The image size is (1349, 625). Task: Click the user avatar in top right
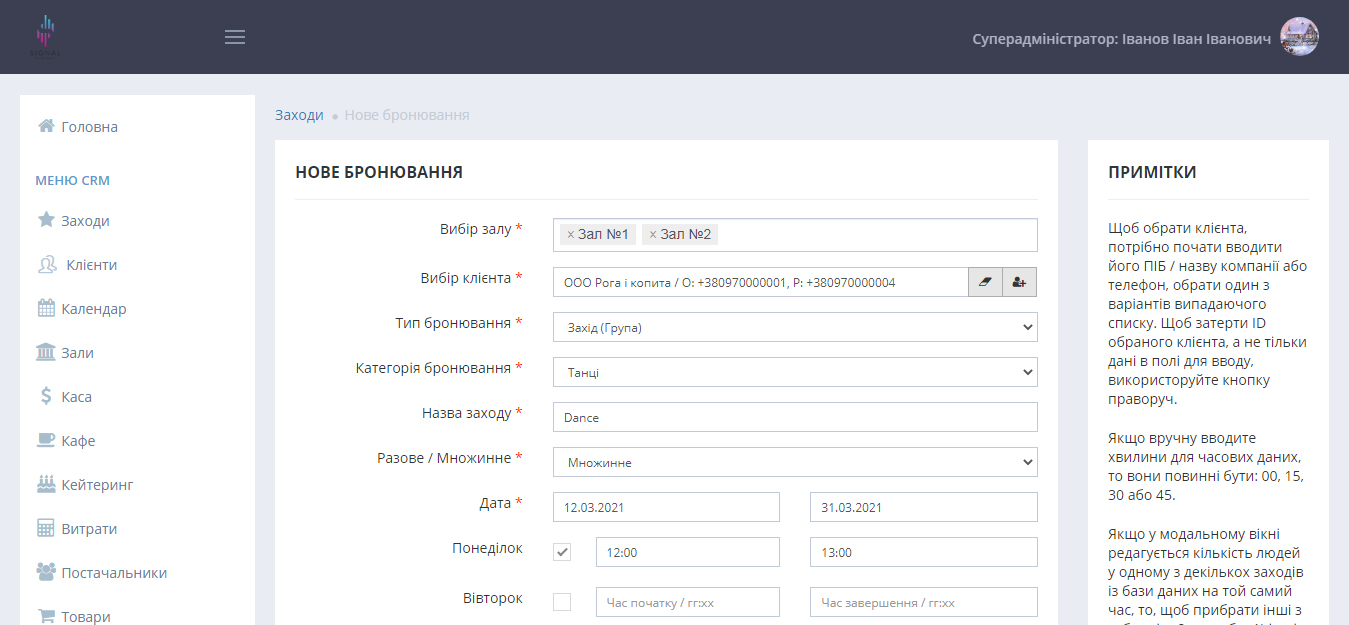1299,37
